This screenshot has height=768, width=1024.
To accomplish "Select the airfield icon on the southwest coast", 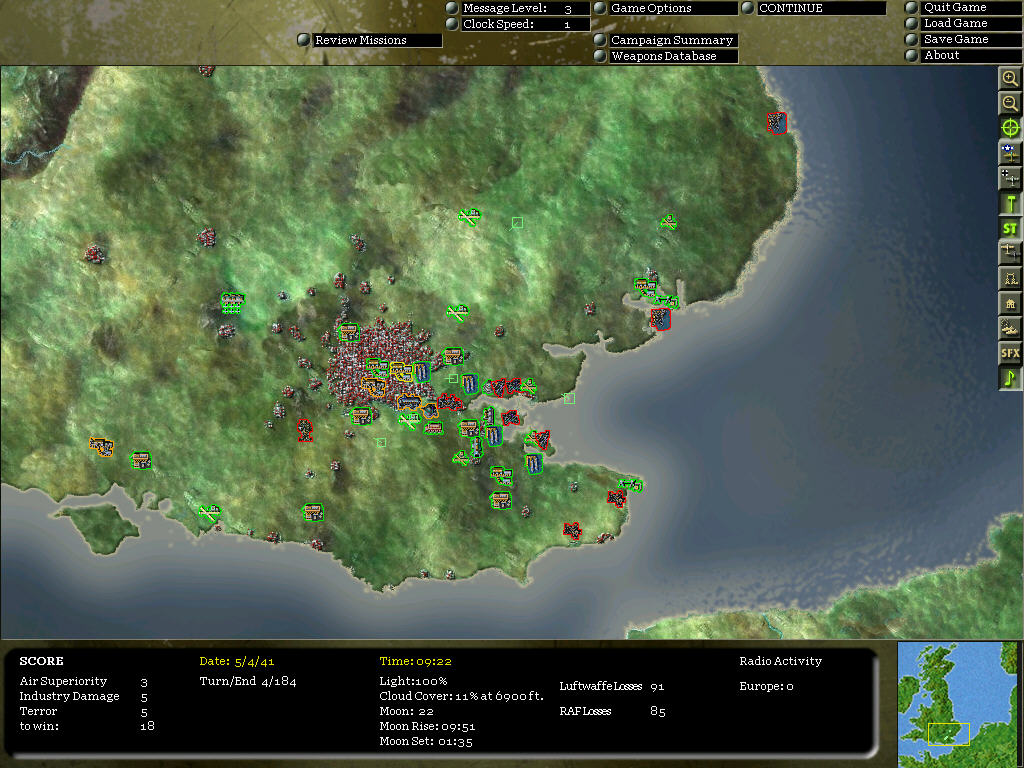I will coord(210,513).
